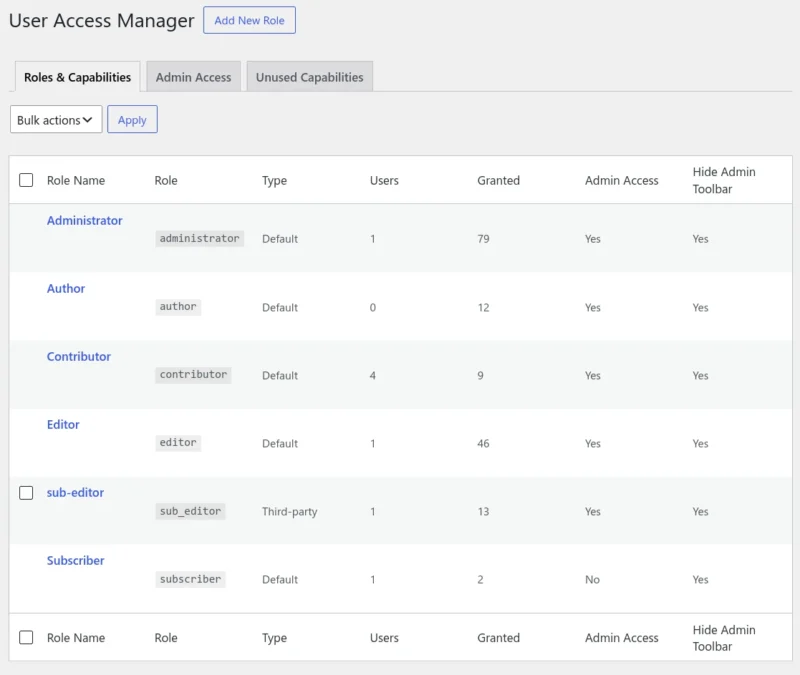Viewport: 800px width, 675px height.
Task: Click the 'Hide Admin Toolbar' header at top
Action: (724, 180)
